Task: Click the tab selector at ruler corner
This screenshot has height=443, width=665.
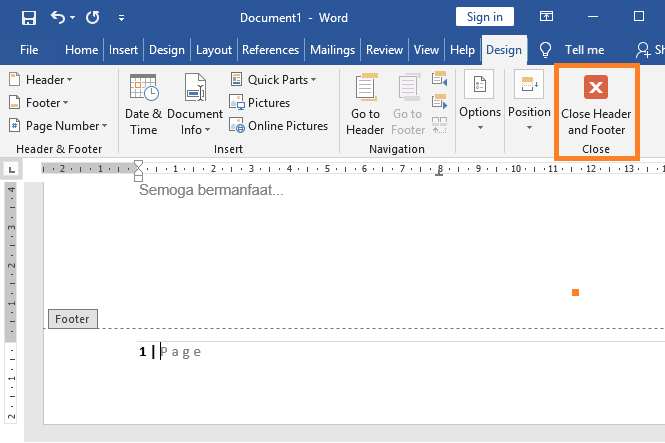Action: [x=11, y=170]
